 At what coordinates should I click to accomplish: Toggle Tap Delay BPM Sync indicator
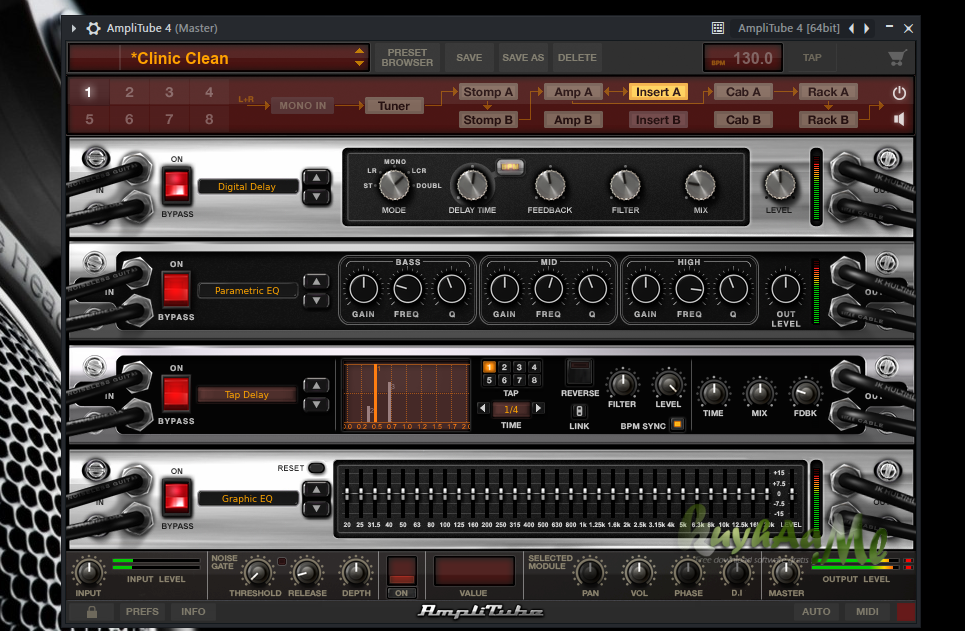[677, 424]
